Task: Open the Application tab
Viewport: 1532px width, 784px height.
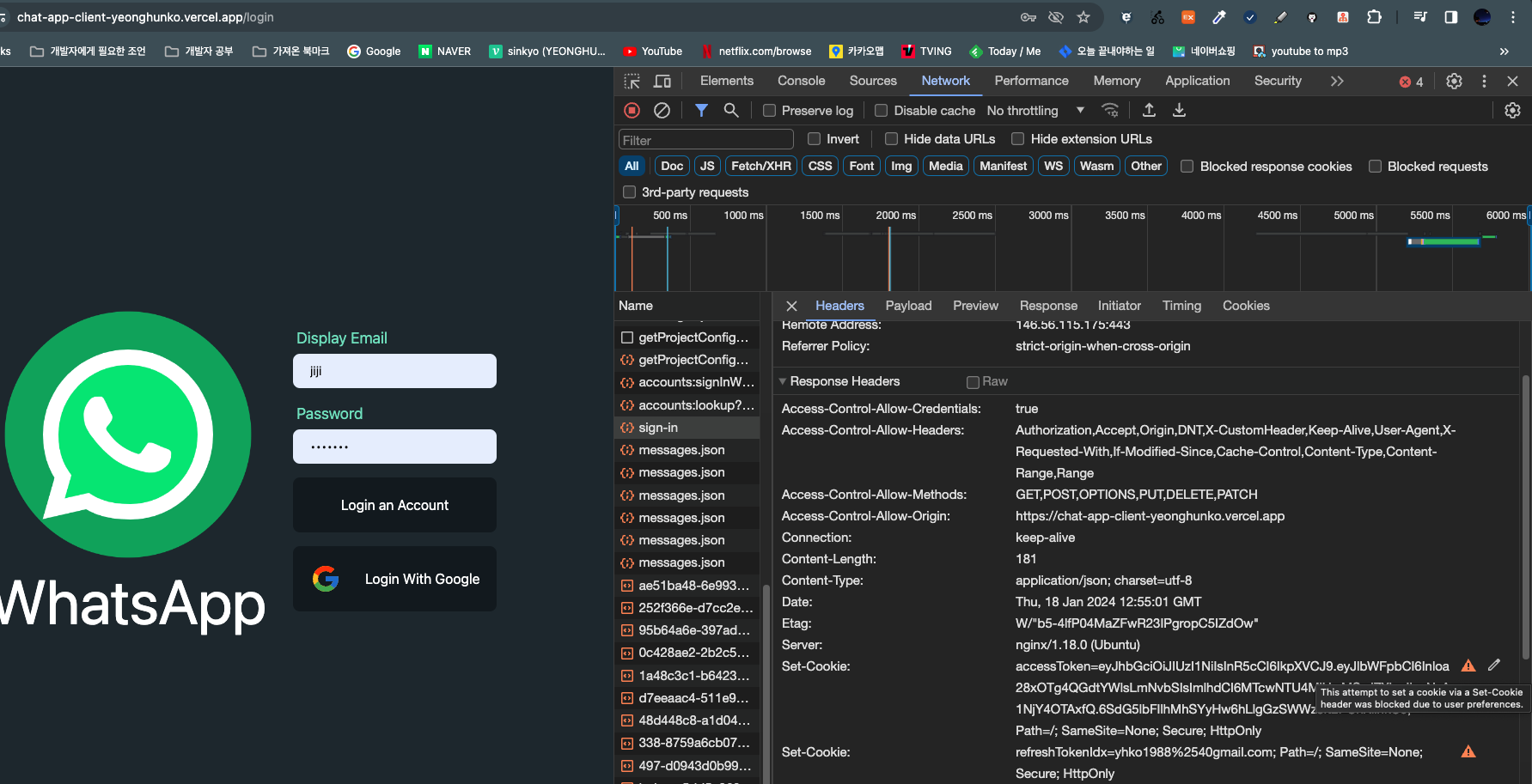Action: pos(1197,81)
